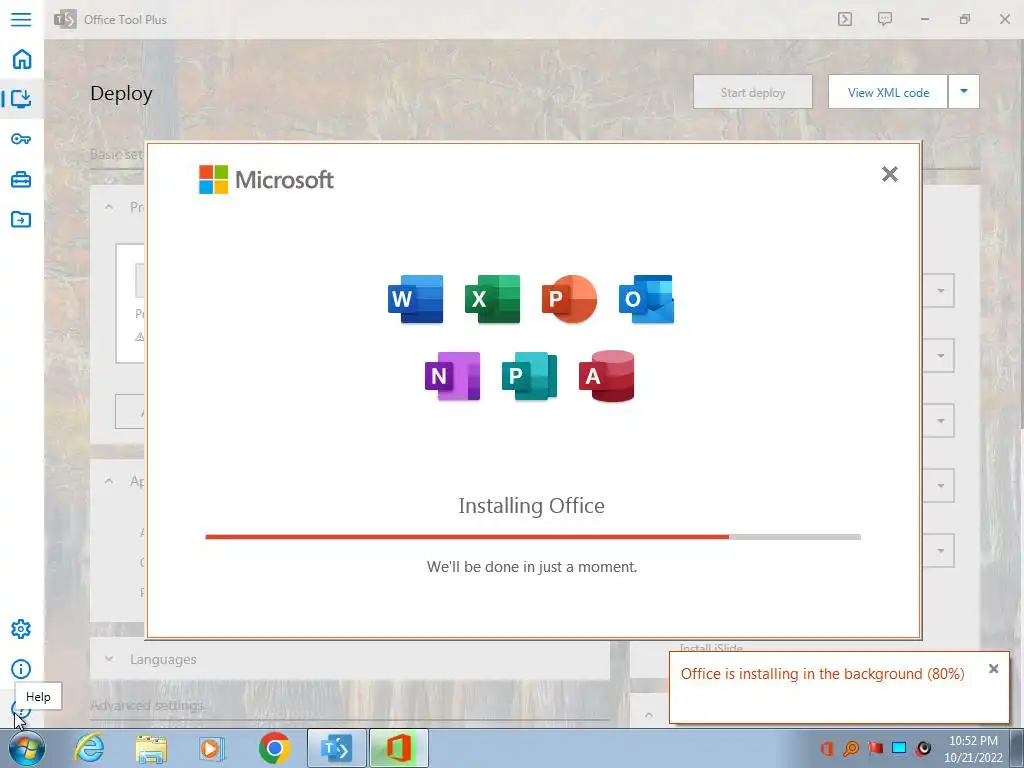Click the cyan monitor tray icon
The width and height of the screenshot is (1024, 768).
[x=899, y=748]
